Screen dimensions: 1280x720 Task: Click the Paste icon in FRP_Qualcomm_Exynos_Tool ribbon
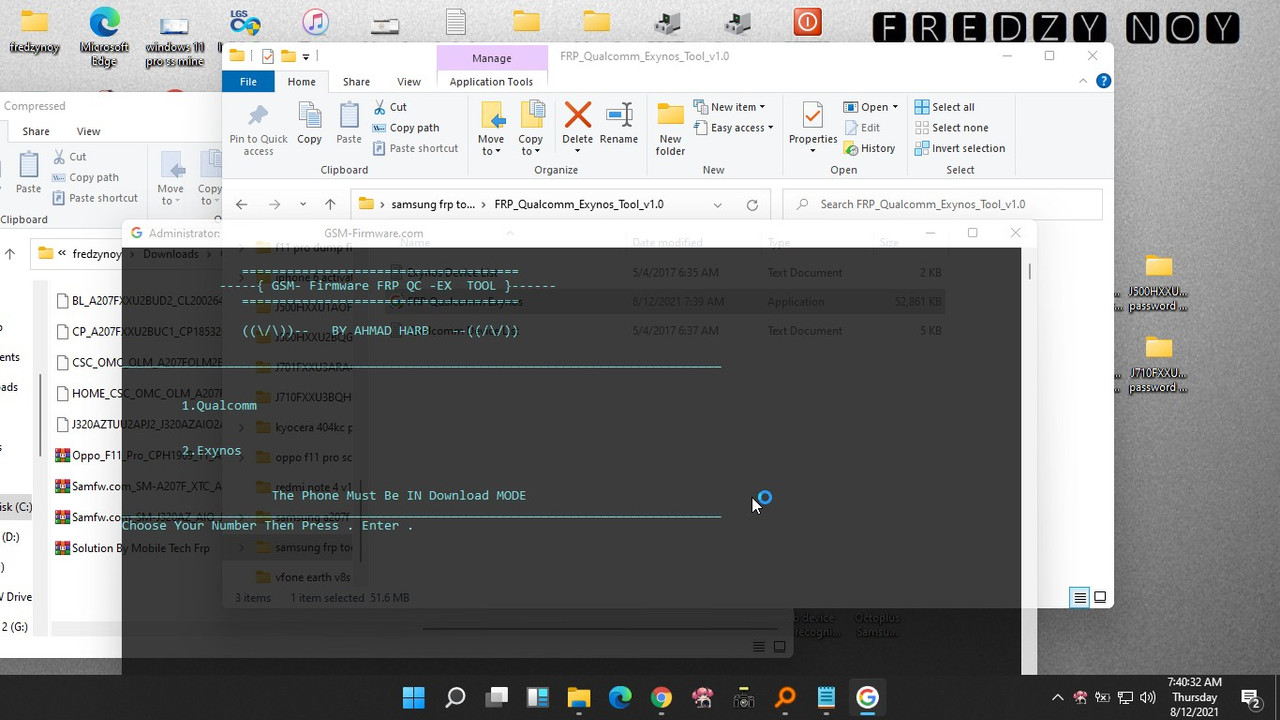point(349,124)
